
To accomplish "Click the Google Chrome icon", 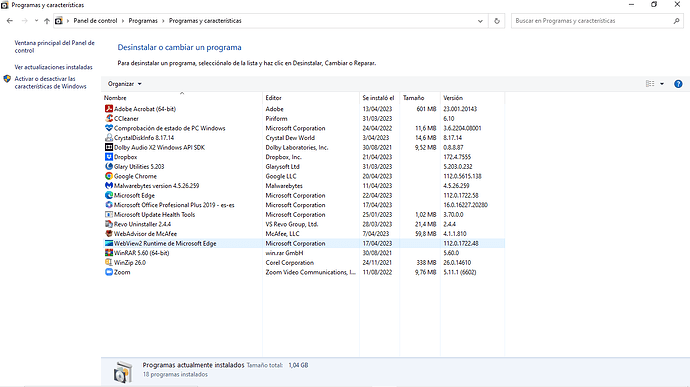I will tap(109, 176).
